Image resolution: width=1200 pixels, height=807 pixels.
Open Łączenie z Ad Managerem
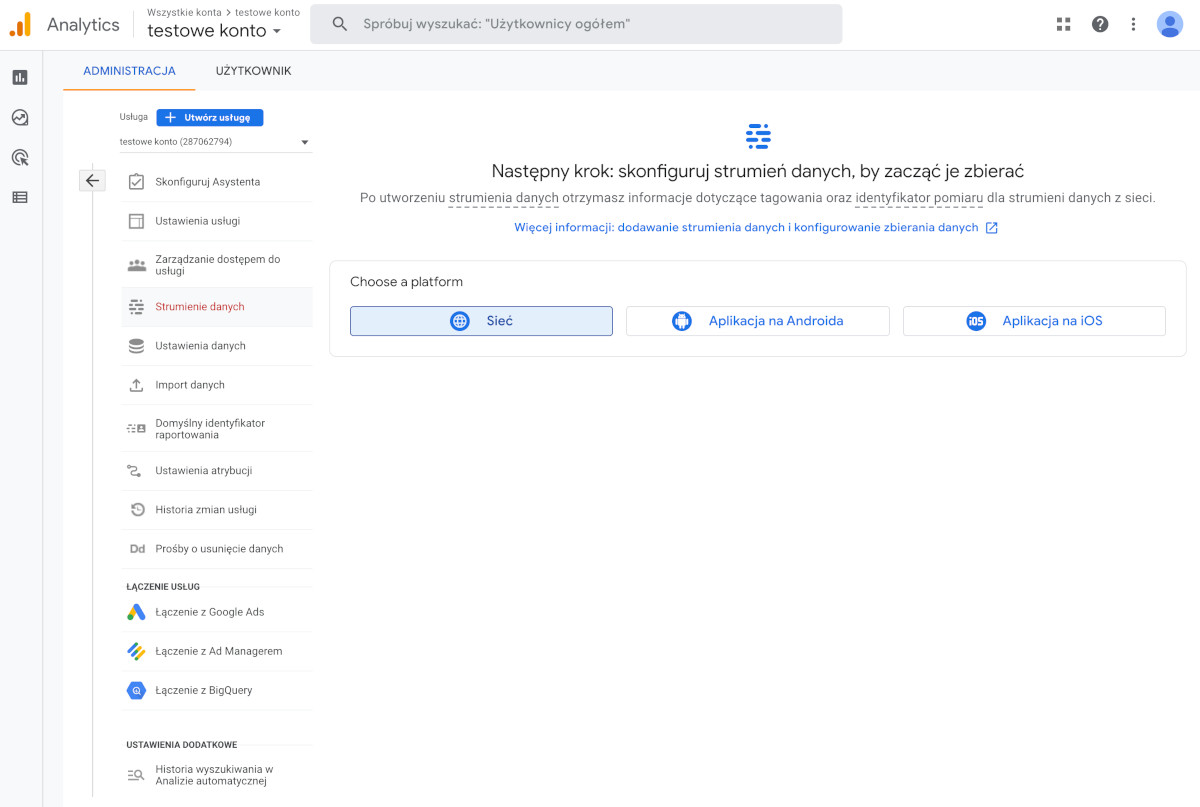click(217, 651)
